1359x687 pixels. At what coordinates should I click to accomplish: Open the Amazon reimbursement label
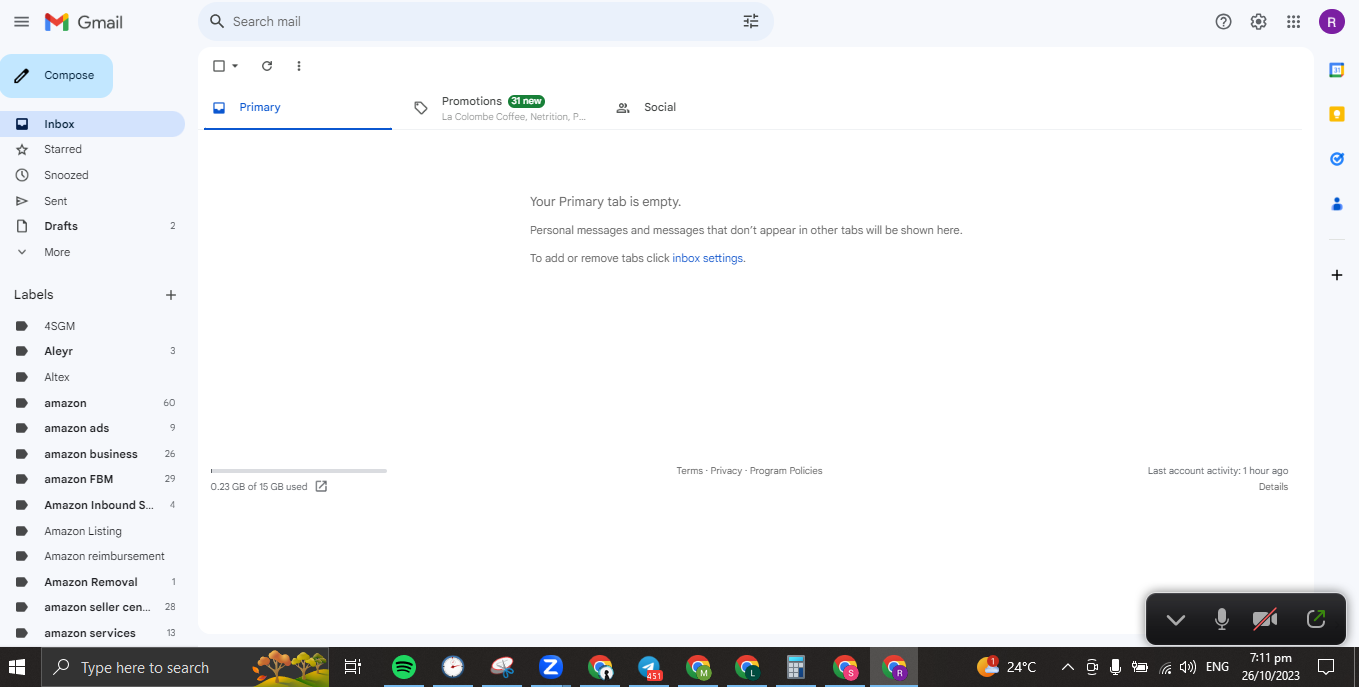click(x=92, y=556)
